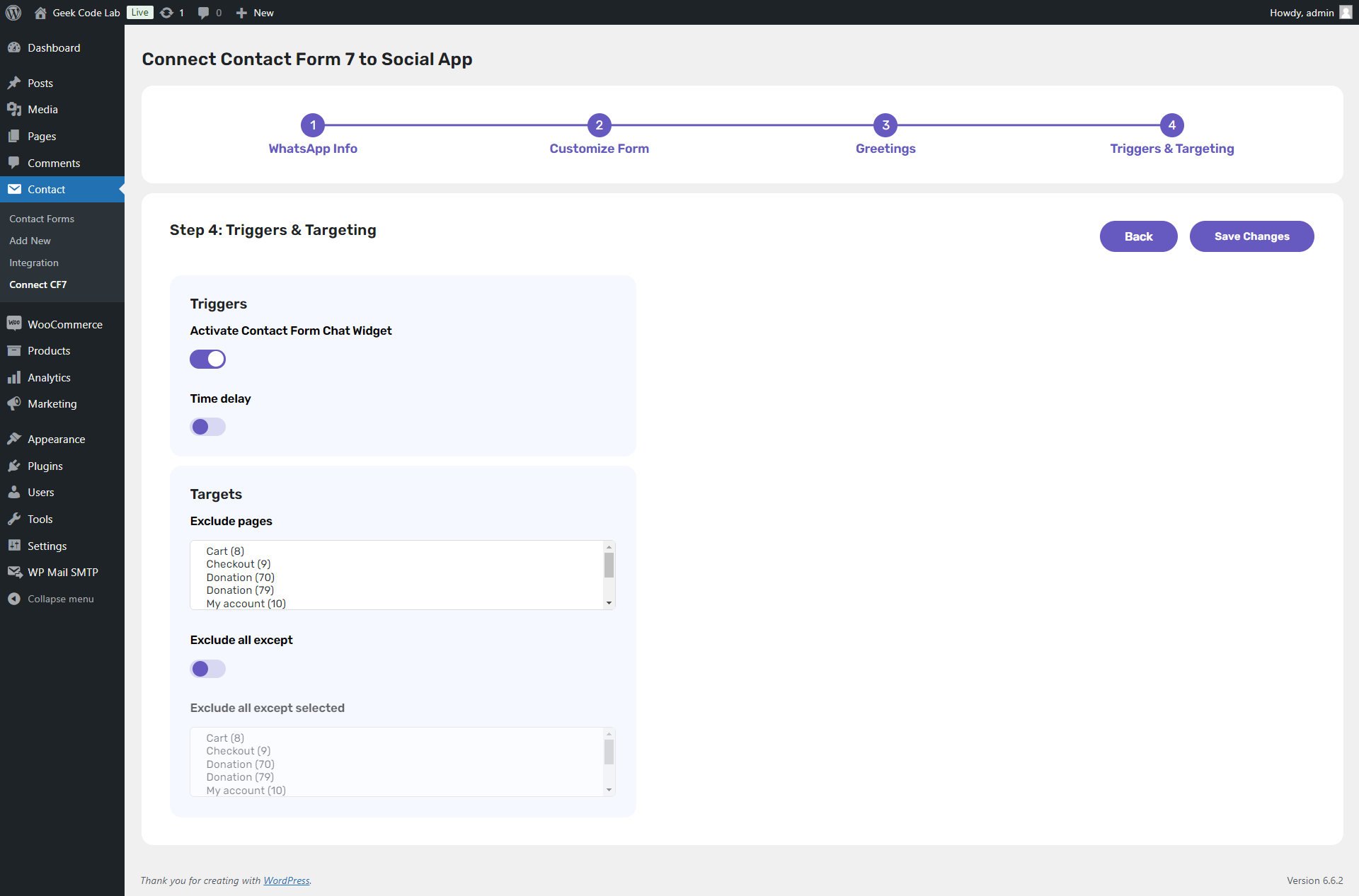Click the Comments speech bubble icon in sidebar

tap(14, 163)
